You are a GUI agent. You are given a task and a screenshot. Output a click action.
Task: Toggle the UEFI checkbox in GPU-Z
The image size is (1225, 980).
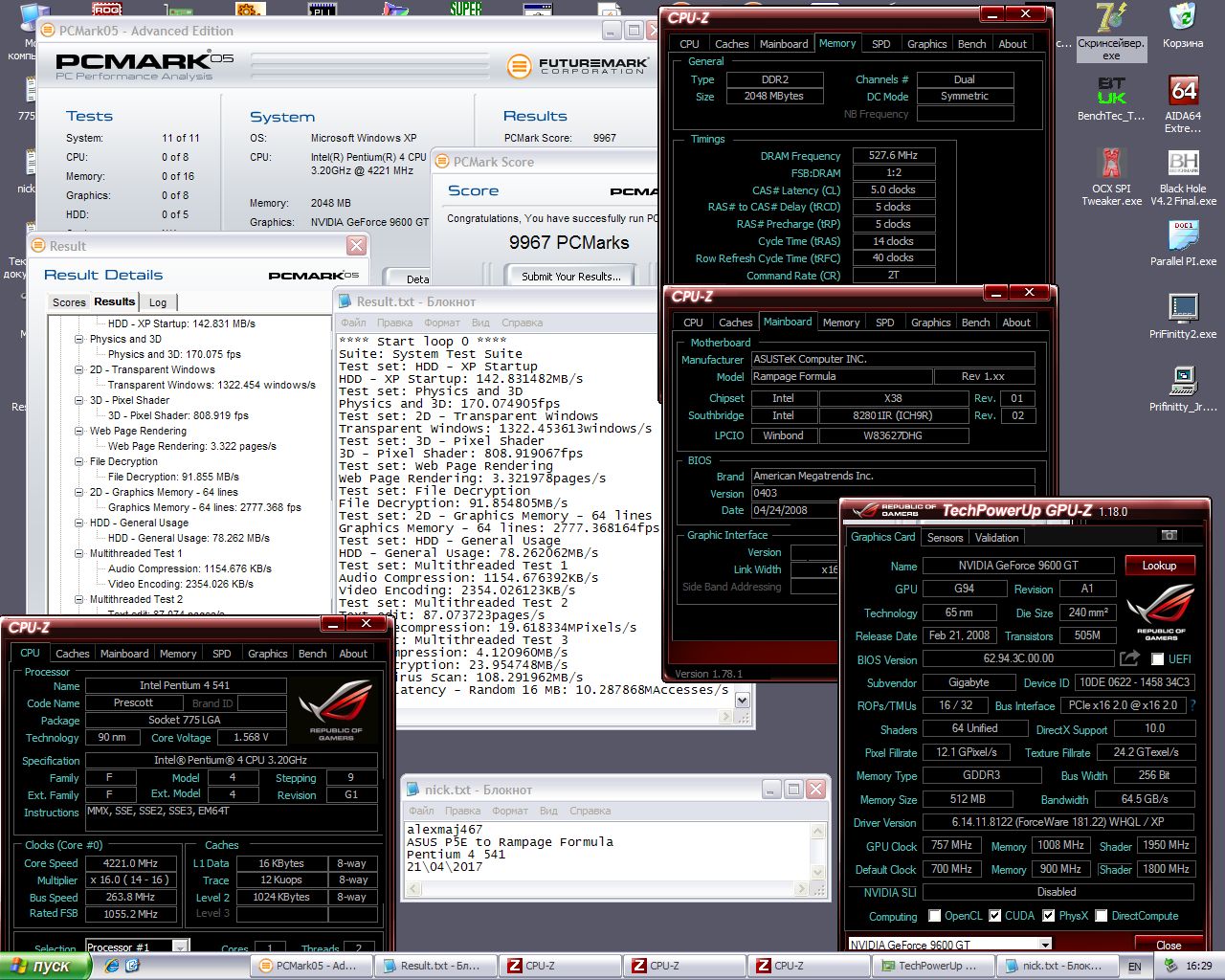click(1157, 659)
